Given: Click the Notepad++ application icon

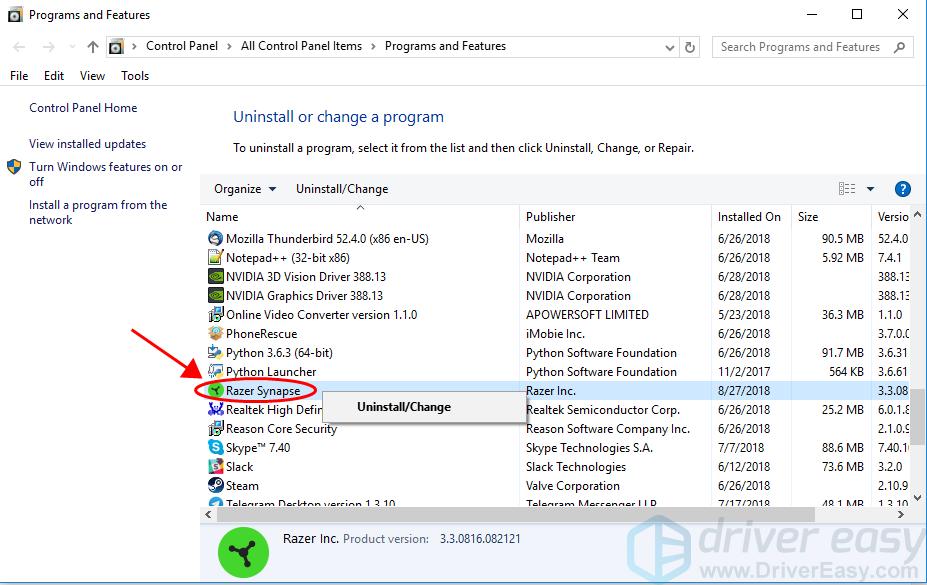Looking at the screenshot, I should pos(213,257).
